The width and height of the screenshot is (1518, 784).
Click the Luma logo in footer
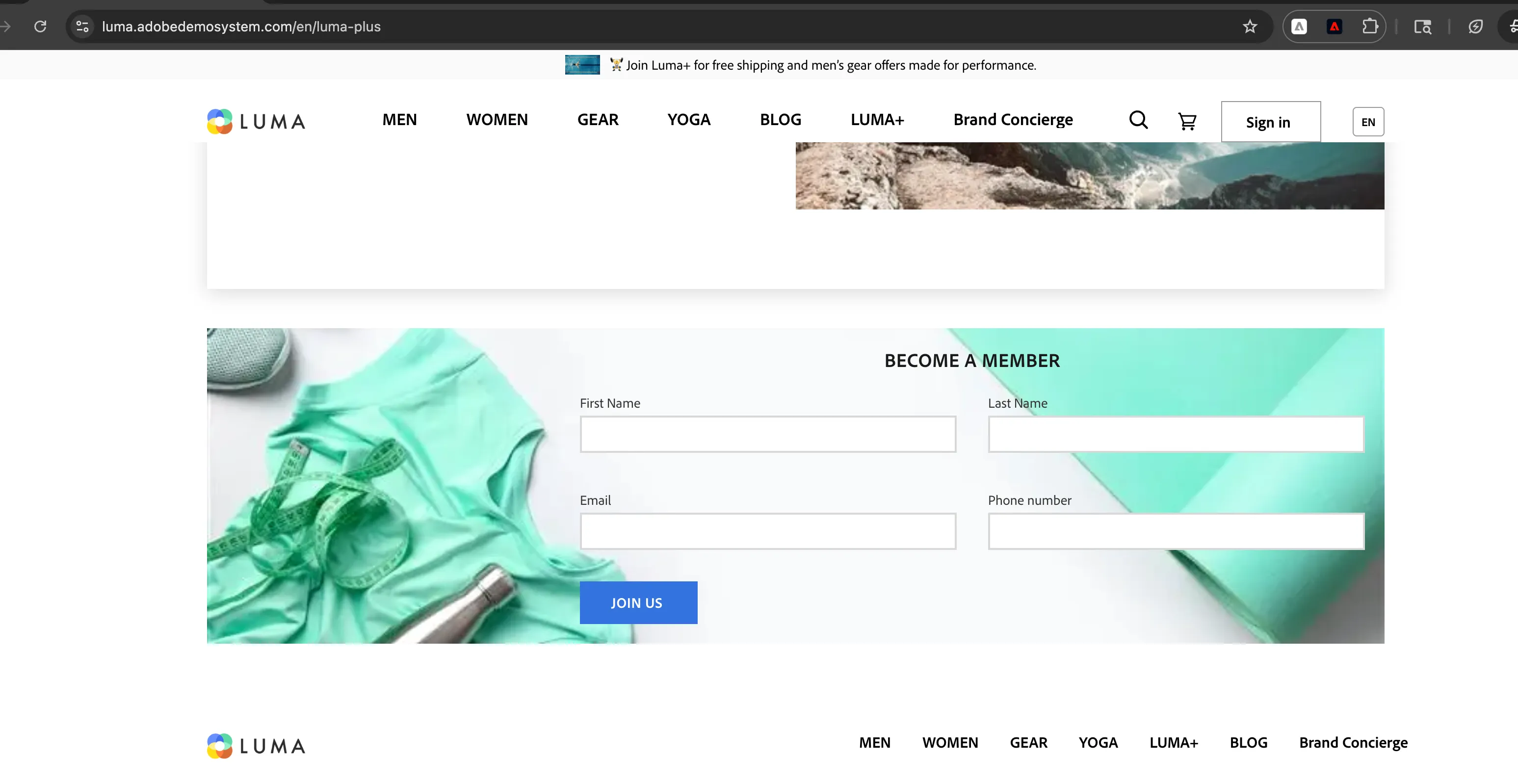[256, 746]
